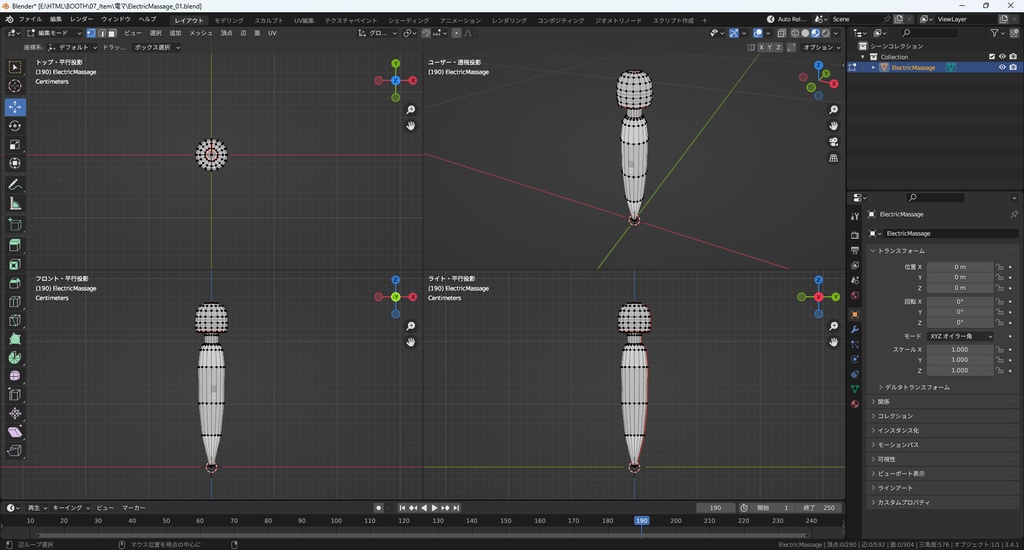This screenshot has height=550, width=1024.
Task: Select the Move tool in the left toolbar
Action: (x=15, y=106)
